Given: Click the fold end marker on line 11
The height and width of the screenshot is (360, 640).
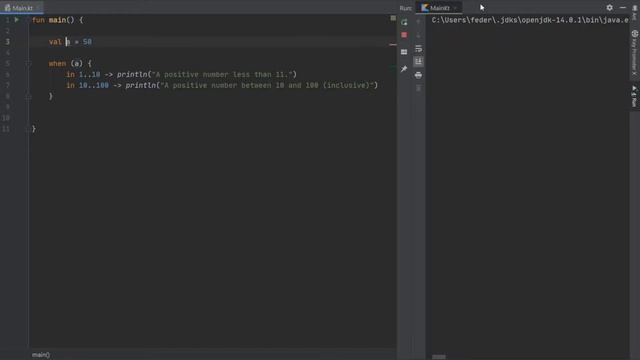Looking at the screenshot, I should [28, 129].
